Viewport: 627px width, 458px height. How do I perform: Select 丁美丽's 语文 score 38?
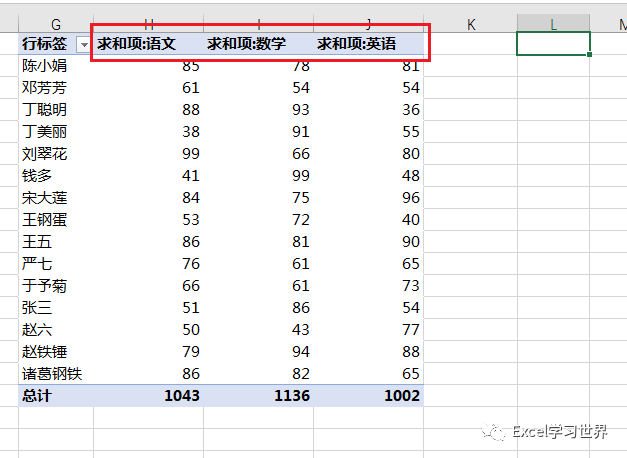(x=148, y=132)
